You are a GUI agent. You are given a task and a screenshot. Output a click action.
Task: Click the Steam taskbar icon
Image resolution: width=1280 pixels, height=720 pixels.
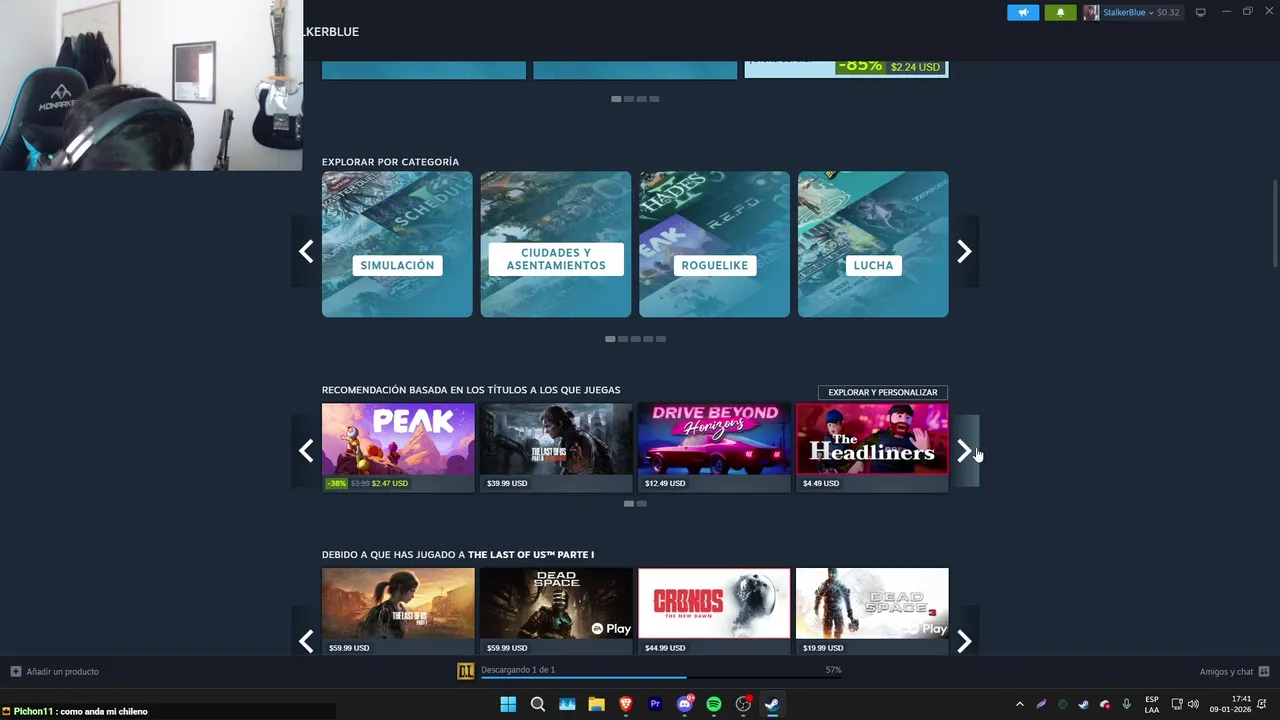[x=772, y=704]
